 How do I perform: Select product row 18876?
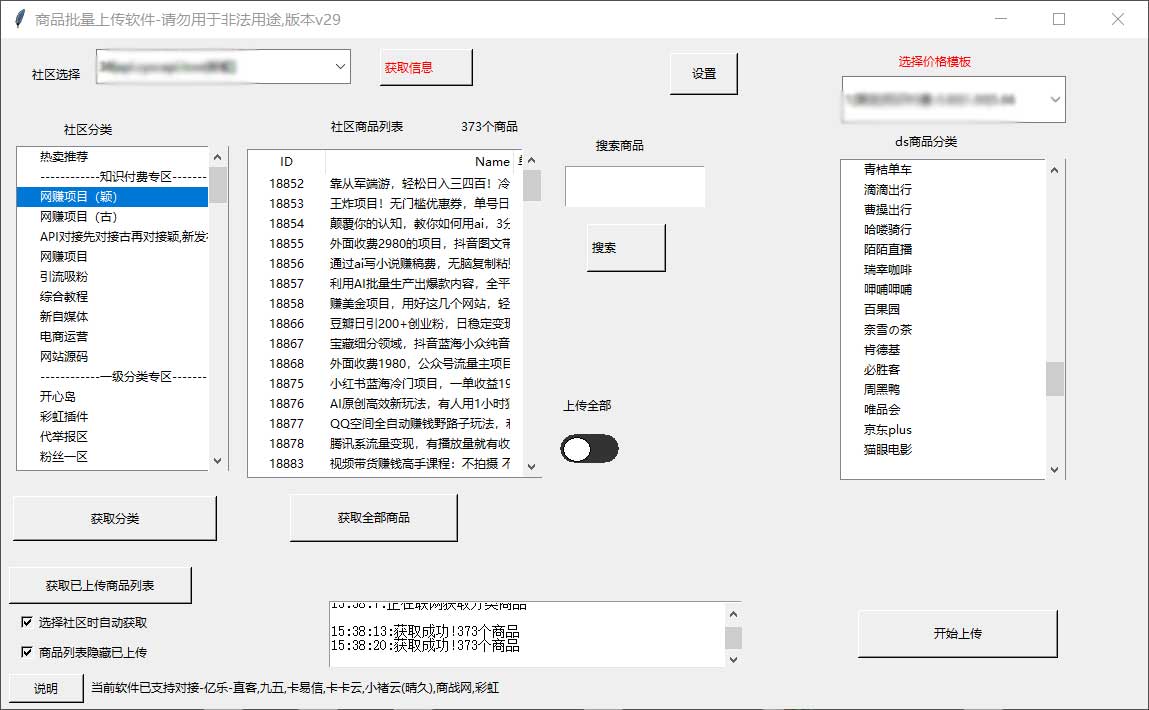tap(385, 403)
